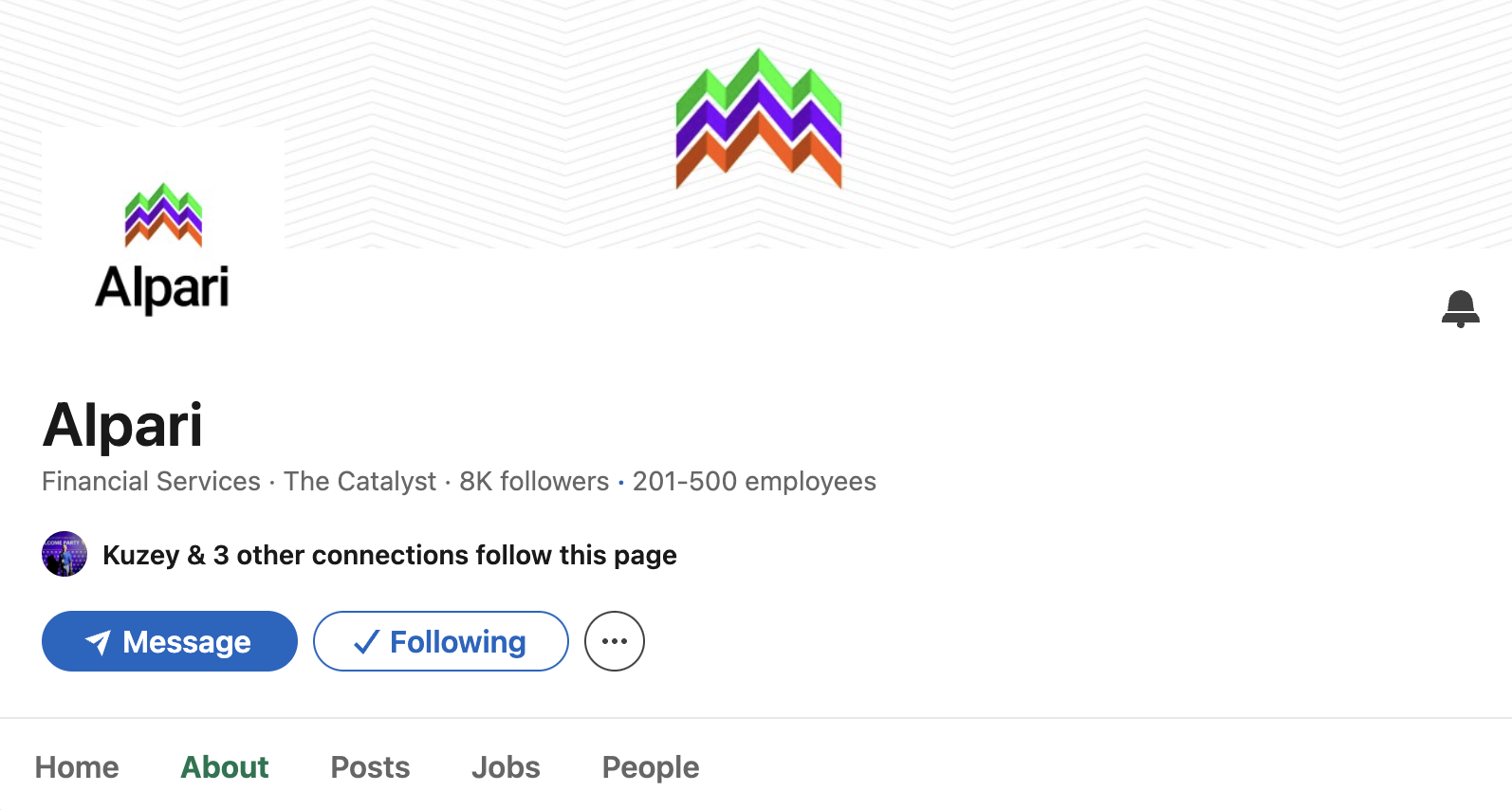Click the notification bell icon

(1460, 308)
